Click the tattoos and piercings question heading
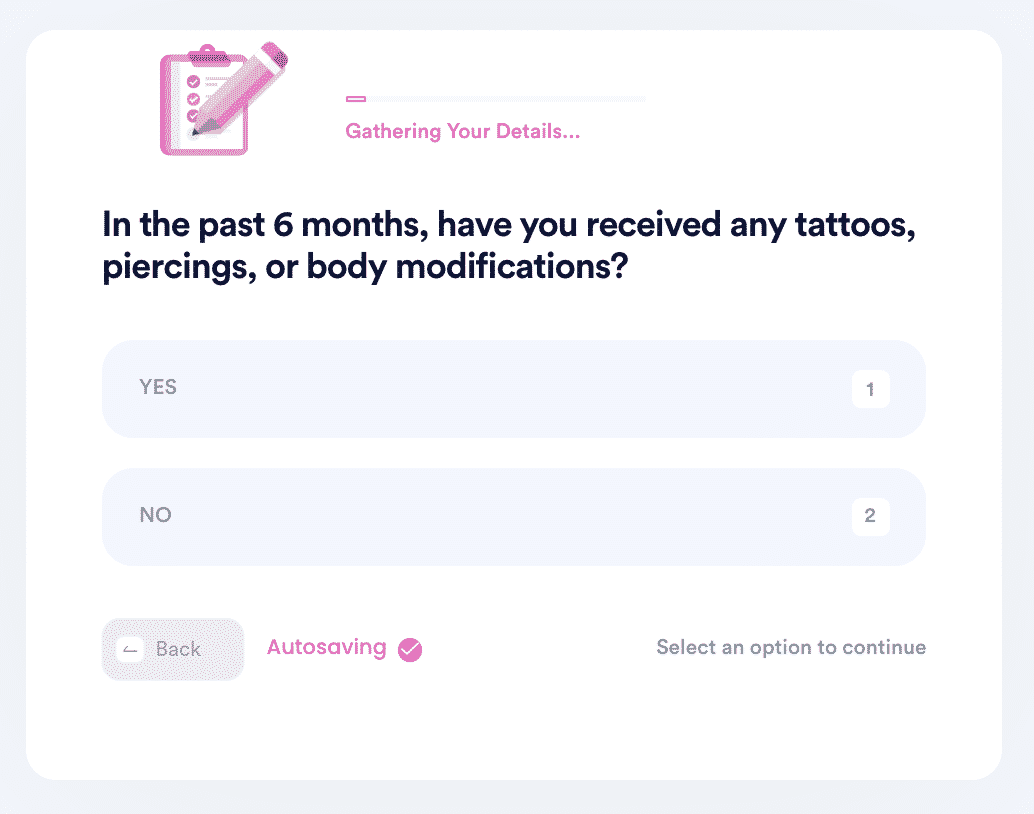Screen dimensions: 1034x814 coord(508,245)
